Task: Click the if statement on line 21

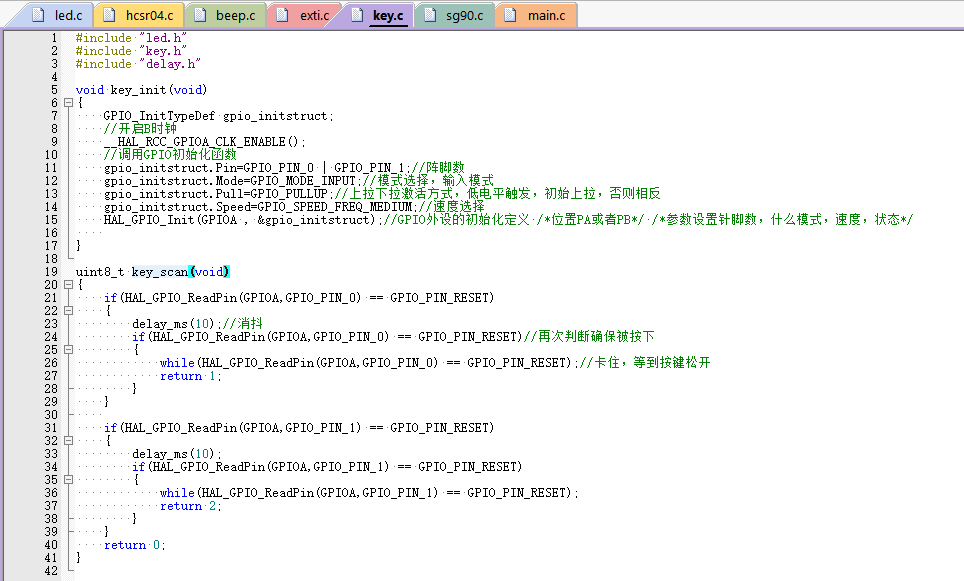Action: (x=299, y=298)
